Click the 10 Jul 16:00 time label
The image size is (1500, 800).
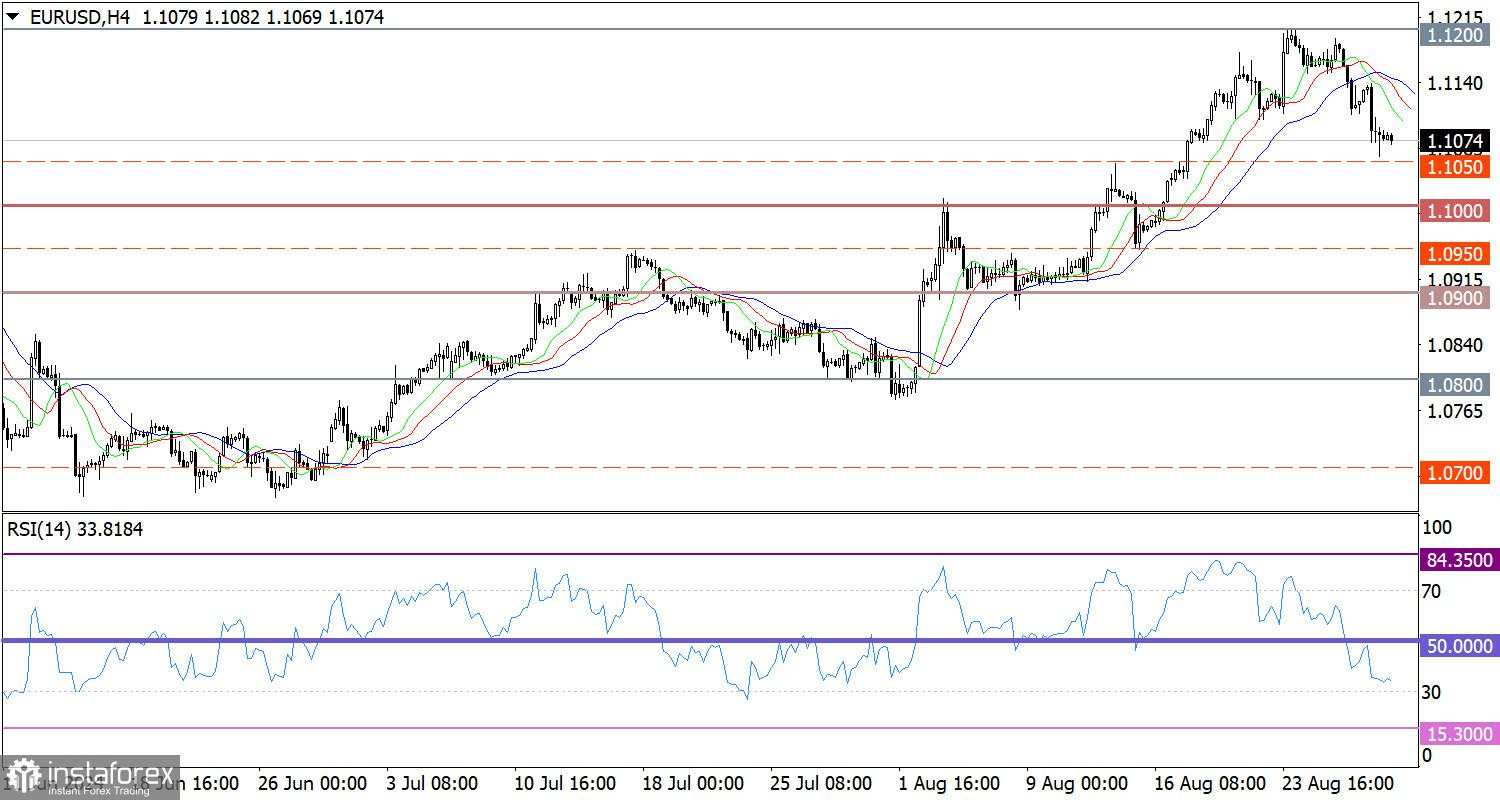point(567,782)
